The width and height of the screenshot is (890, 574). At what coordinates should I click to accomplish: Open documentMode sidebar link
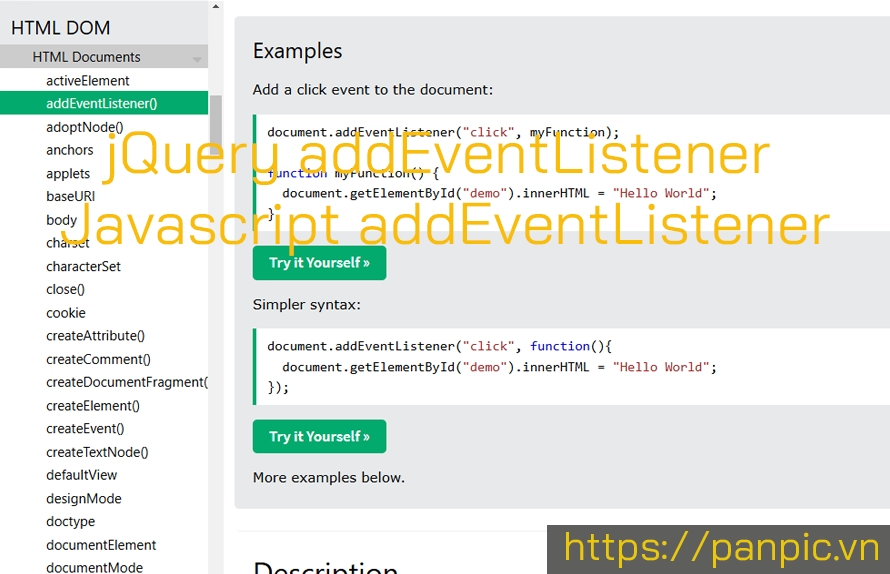coord(94,567)
